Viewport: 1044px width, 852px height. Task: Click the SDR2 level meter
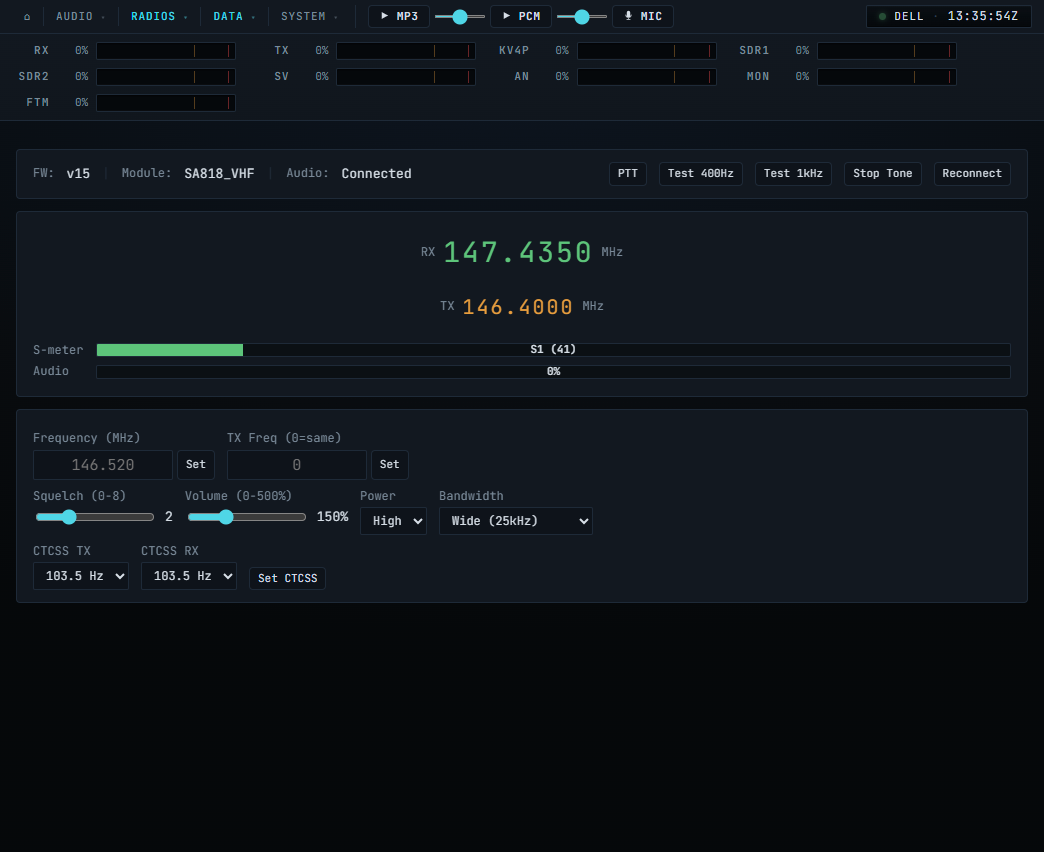tap(166, 77)
